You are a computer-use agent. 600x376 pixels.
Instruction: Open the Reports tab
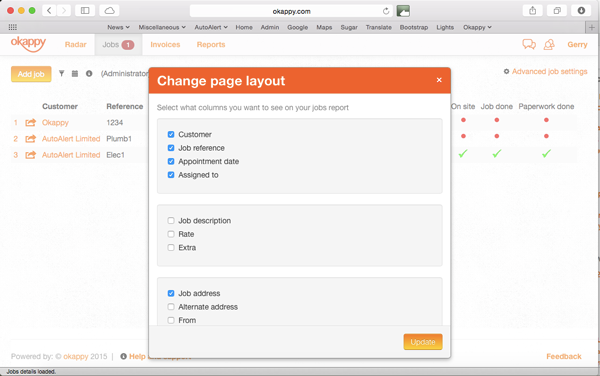pyautogui.click(x=211, y=44)
